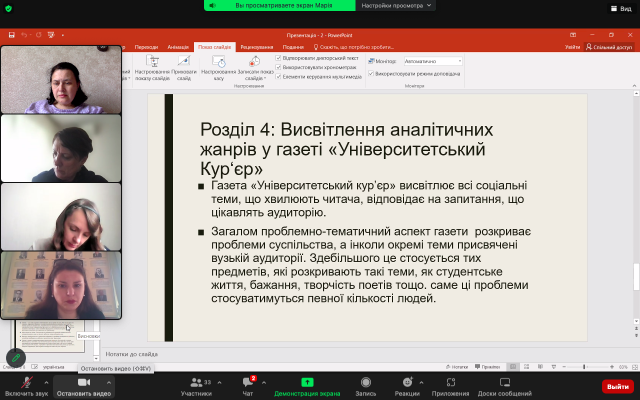Image resolution: width=640 pixels, height=400 pixels.
Task: Open the Переходи ribbon tab
Action: pyautogui.click(x=146, y=47)
